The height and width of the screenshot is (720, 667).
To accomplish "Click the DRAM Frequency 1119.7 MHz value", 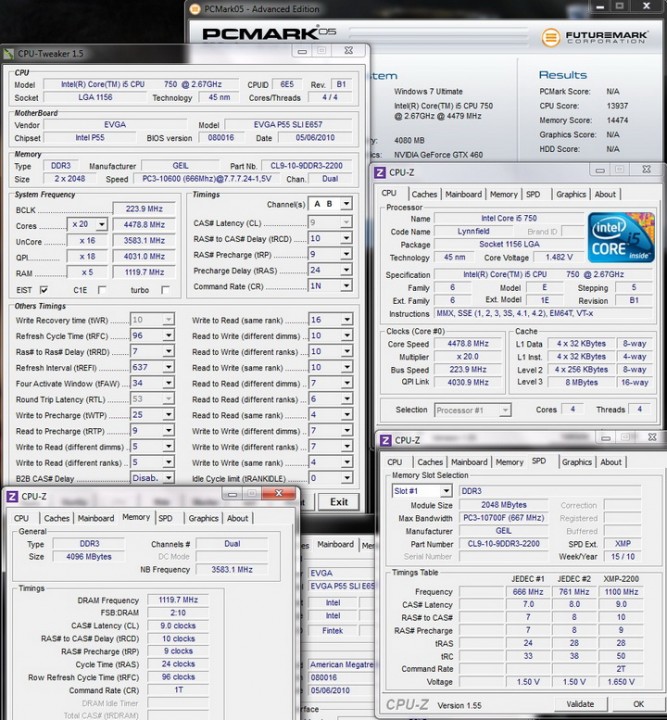I will tap(178, 600).
